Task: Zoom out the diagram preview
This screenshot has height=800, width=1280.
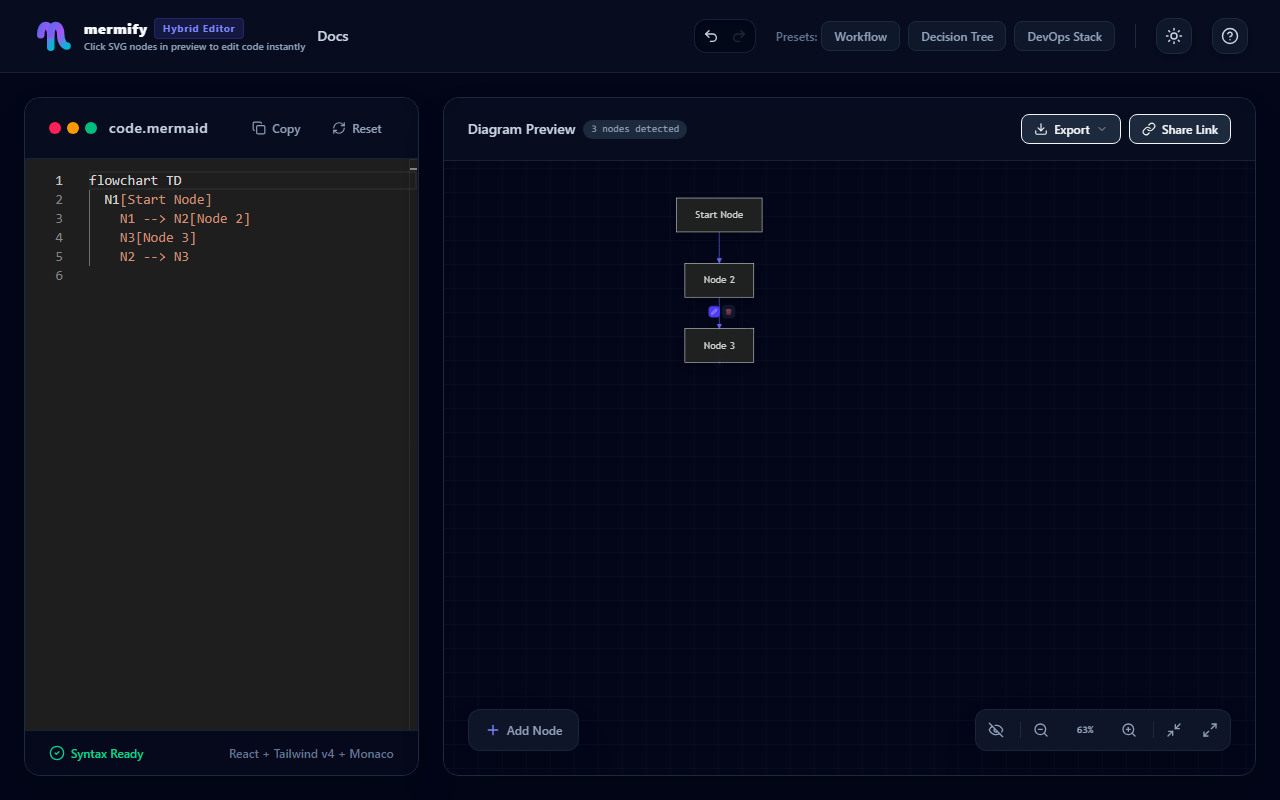Action: (1041, 730)
